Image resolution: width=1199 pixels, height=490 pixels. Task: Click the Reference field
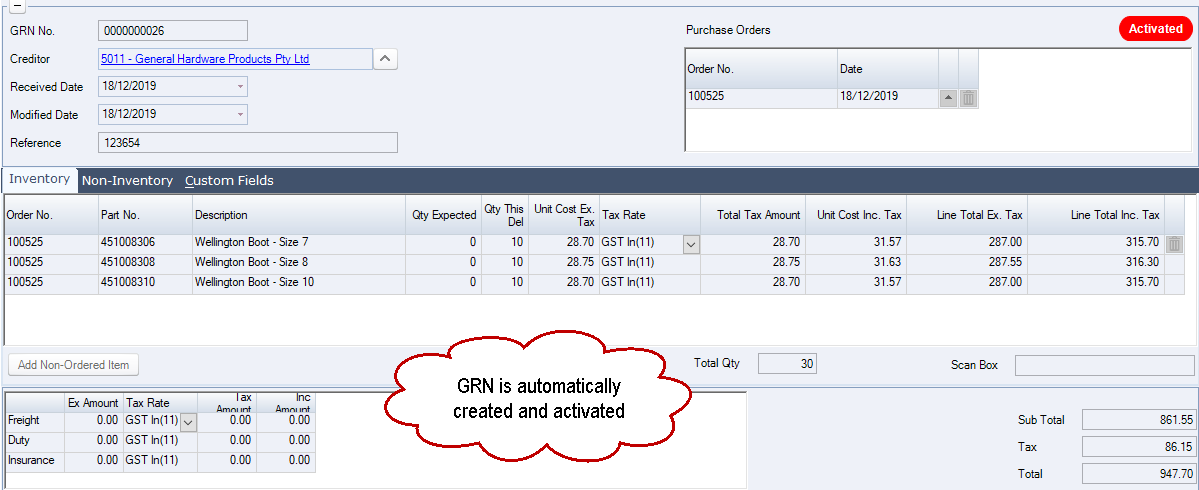pos(247,143)
